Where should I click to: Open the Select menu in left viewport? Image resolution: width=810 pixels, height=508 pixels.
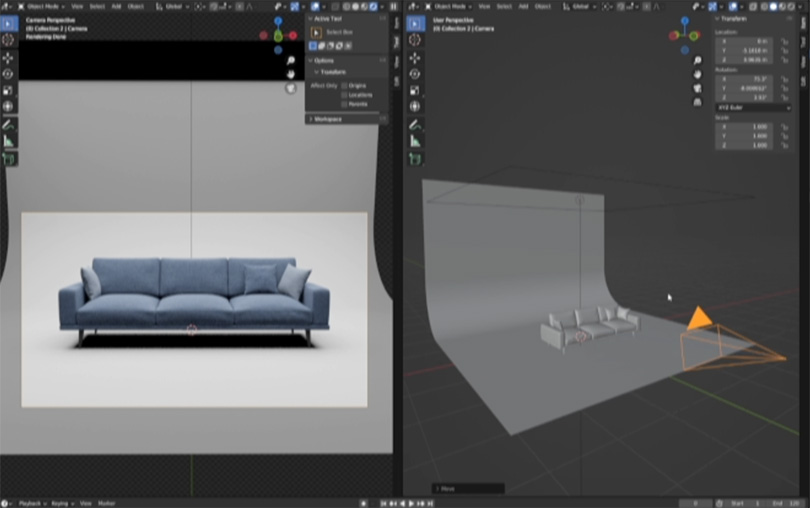pos(97,6)
